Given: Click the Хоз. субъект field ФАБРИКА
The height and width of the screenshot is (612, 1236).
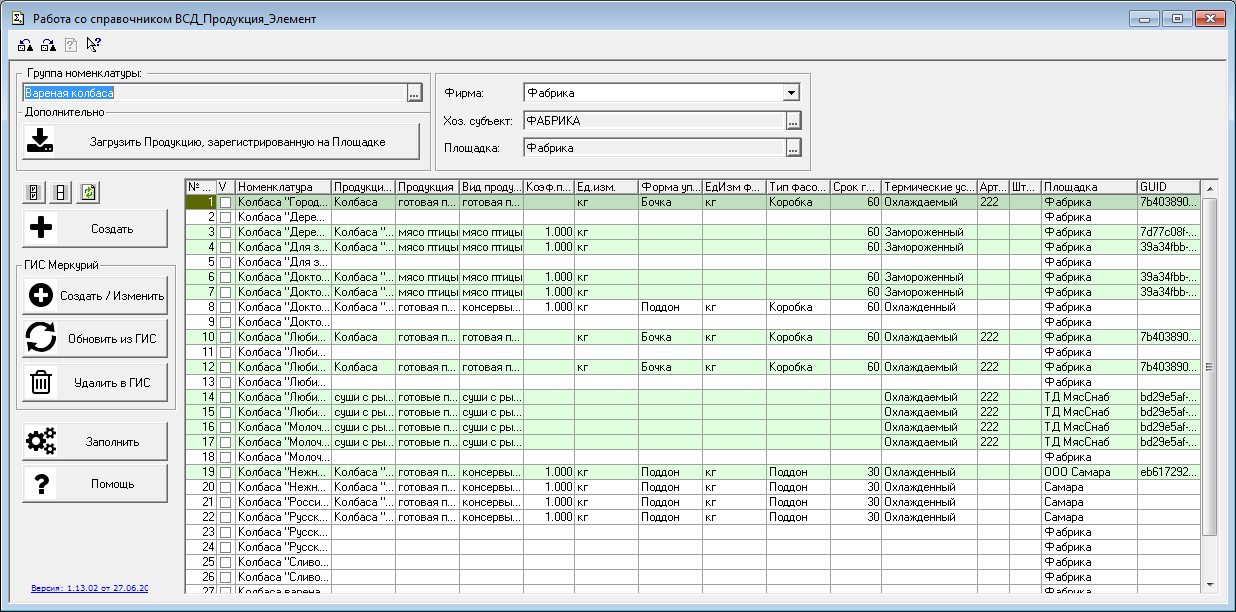Looking at the screenshot, I should 653,121.
